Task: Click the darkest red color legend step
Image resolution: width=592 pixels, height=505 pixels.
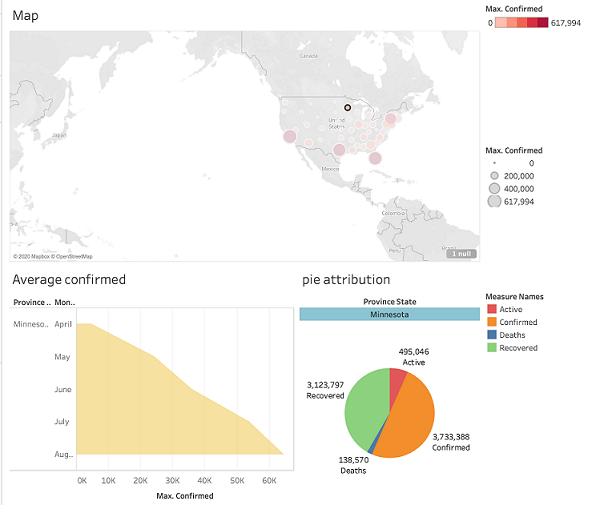Action: [543, 23]
